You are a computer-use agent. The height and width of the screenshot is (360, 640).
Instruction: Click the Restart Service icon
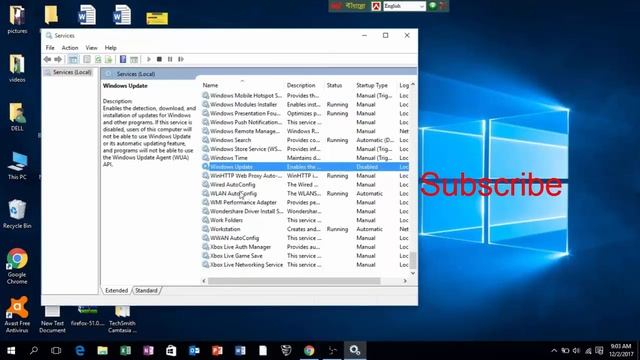[x=181, y=59]
